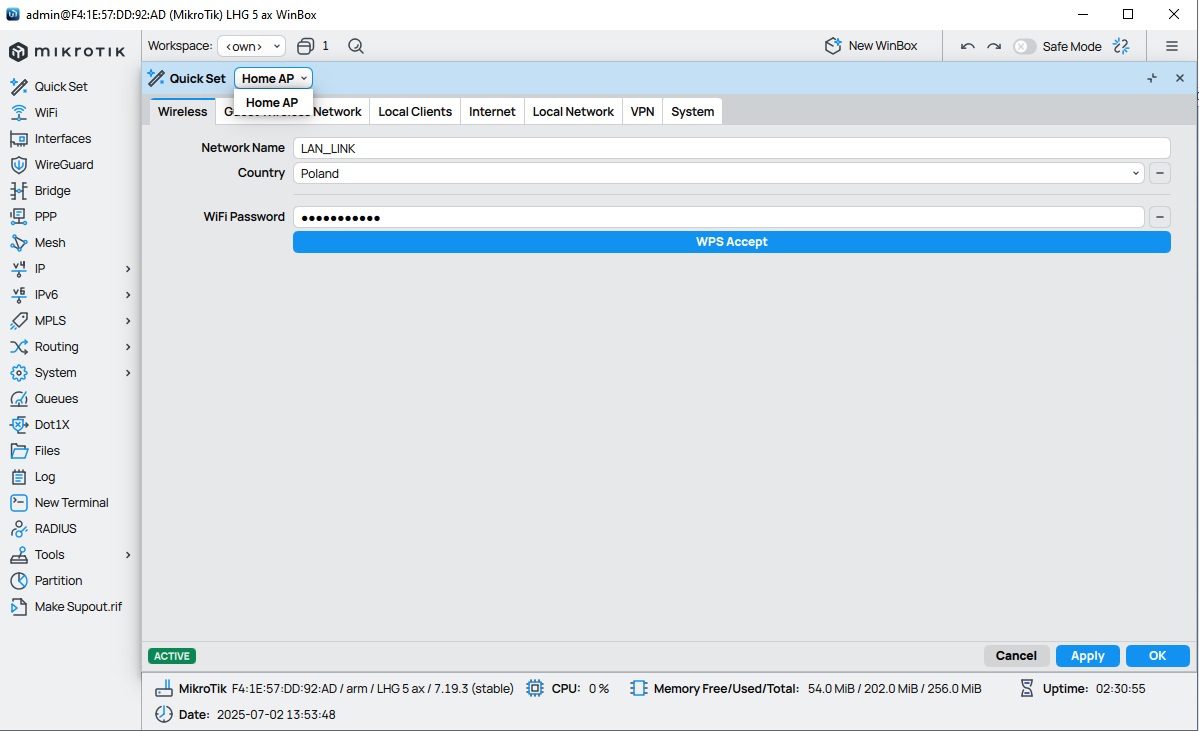Screen dimensions: 1199x731
Task: Click the CPU status icon
Action: pos(535,688)
